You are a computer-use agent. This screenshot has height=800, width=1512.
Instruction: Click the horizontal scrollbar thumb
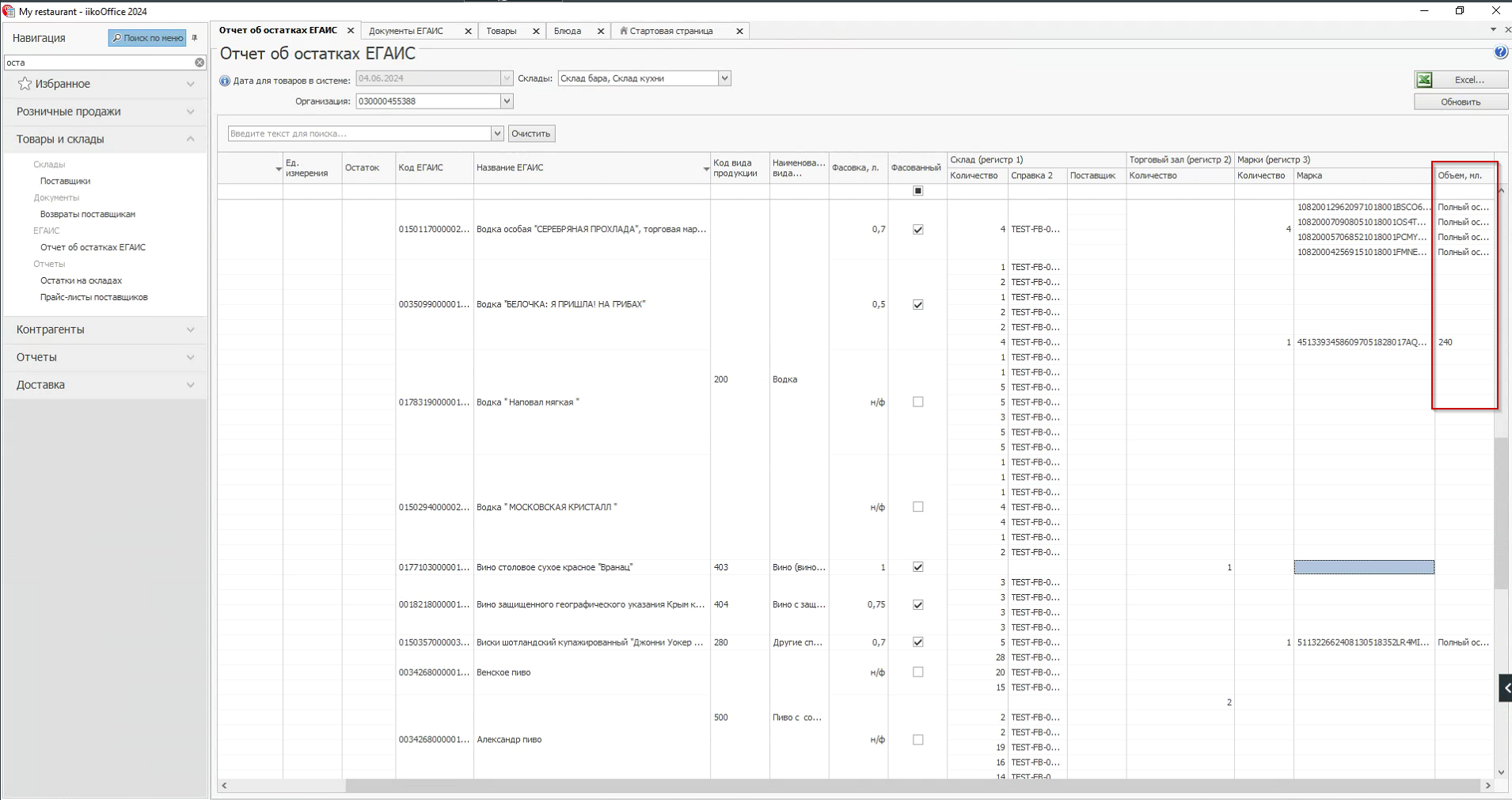click(913, 786)
